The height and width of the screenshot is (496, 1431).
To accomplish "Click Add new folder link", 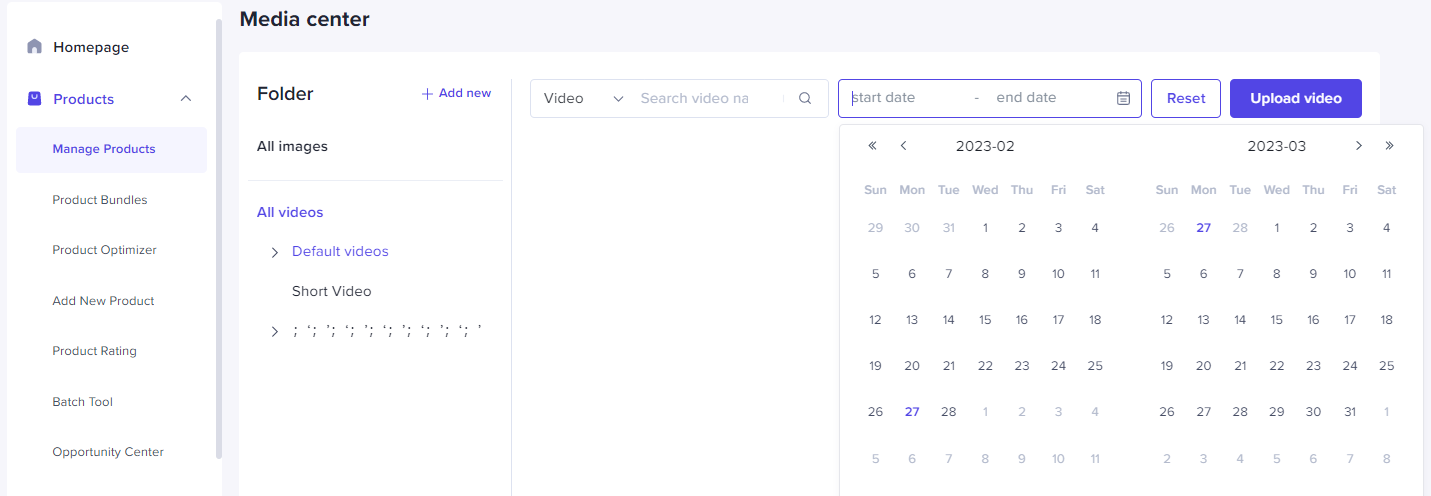I will 456,93.
